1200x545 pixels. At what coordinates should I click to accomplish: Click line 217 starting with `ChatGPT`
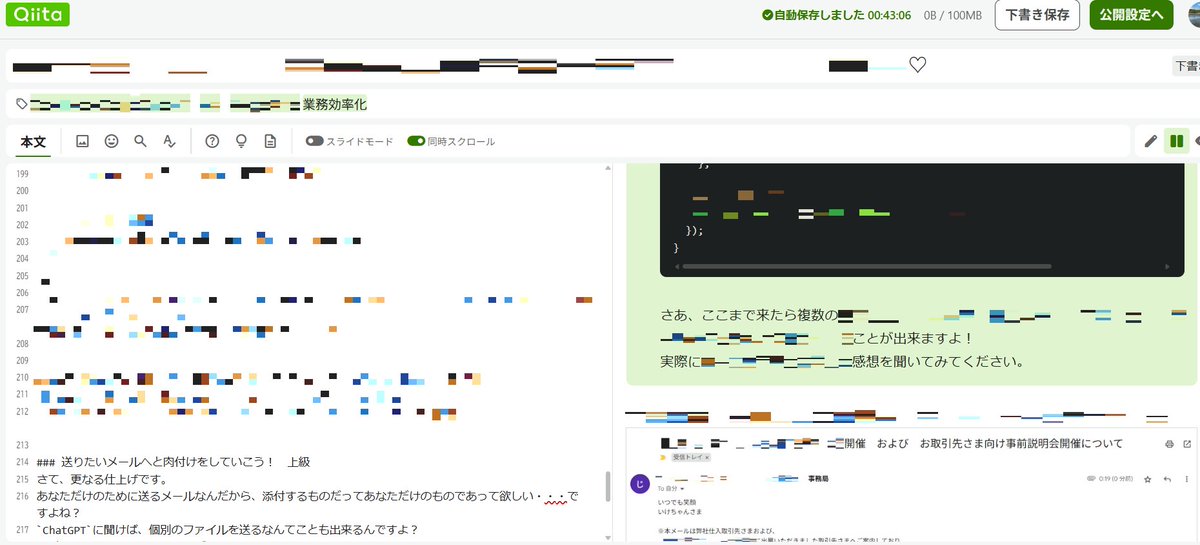point(227,530)
